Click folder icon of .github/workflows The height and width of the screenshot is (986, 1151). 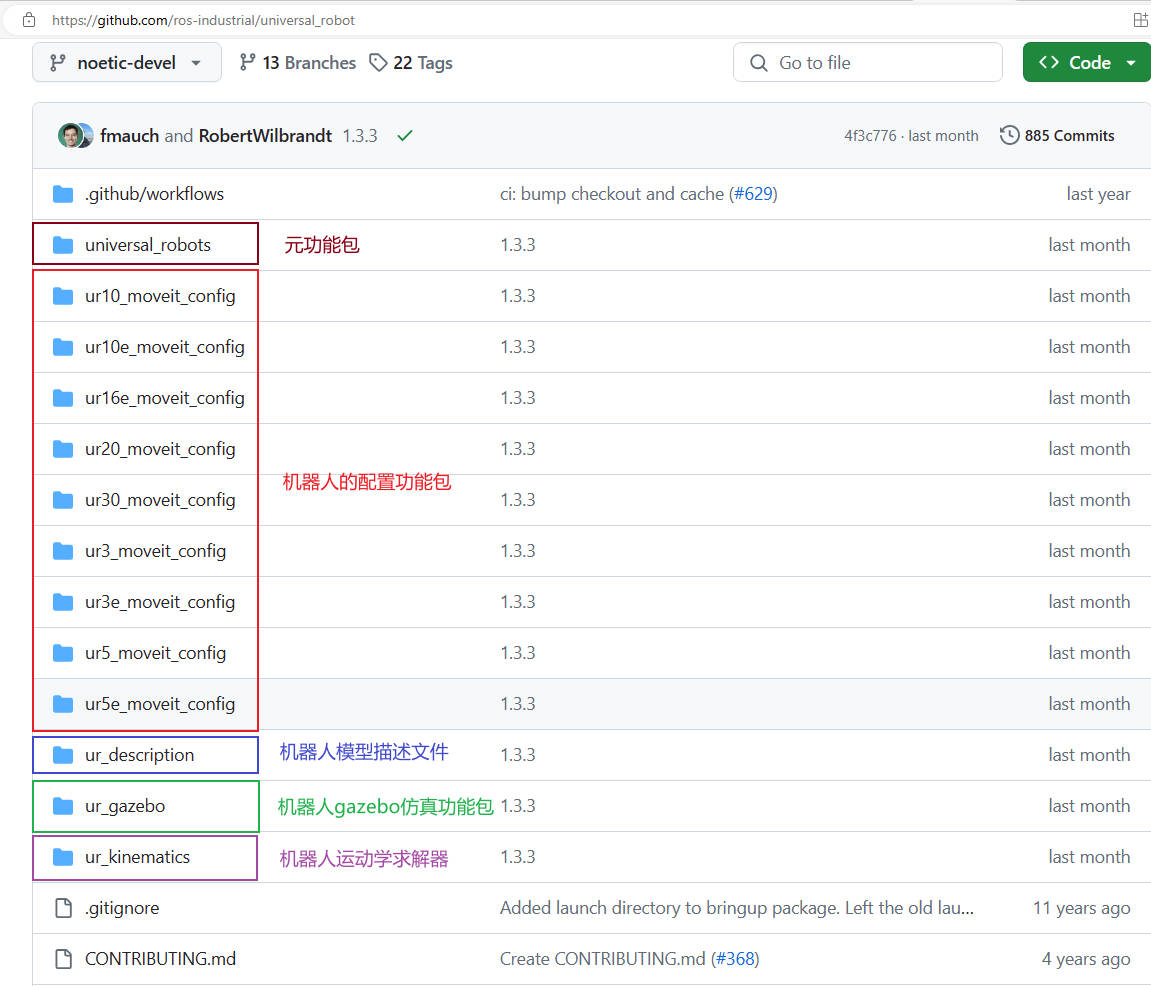tap(63, 194)
